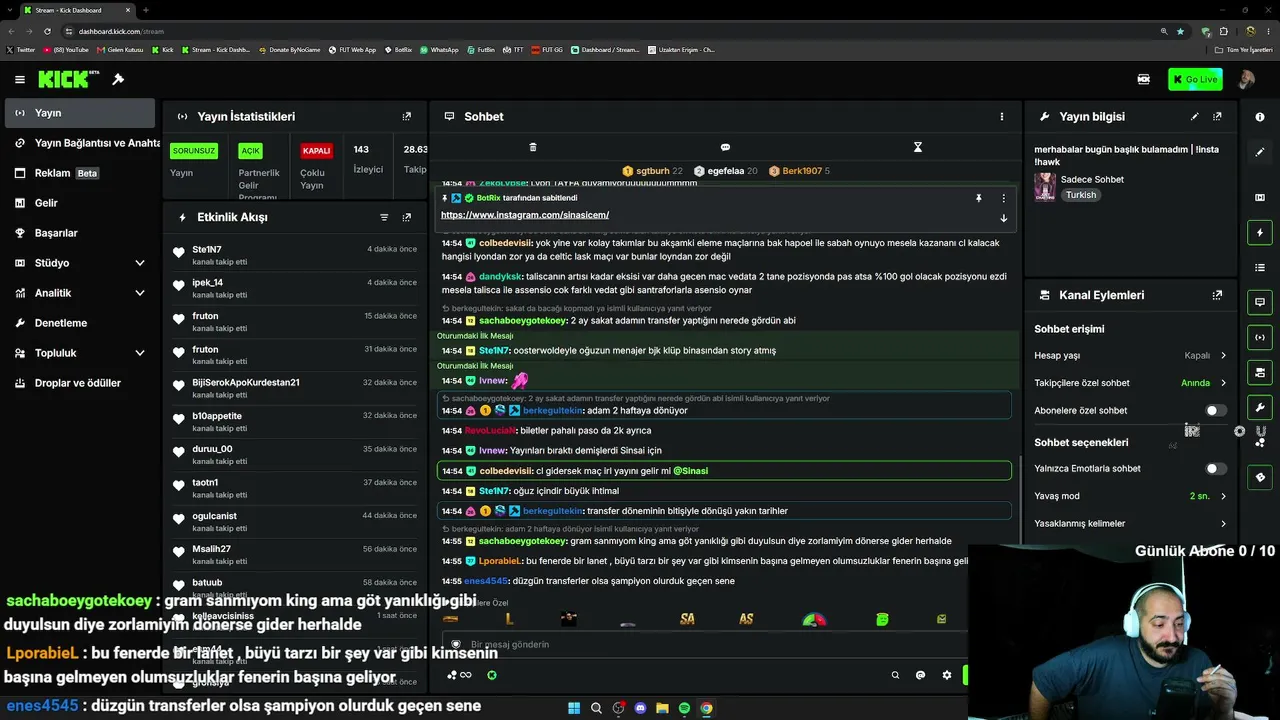
Task: Open Yayın in the sidebar
Action: coord(80,113)
